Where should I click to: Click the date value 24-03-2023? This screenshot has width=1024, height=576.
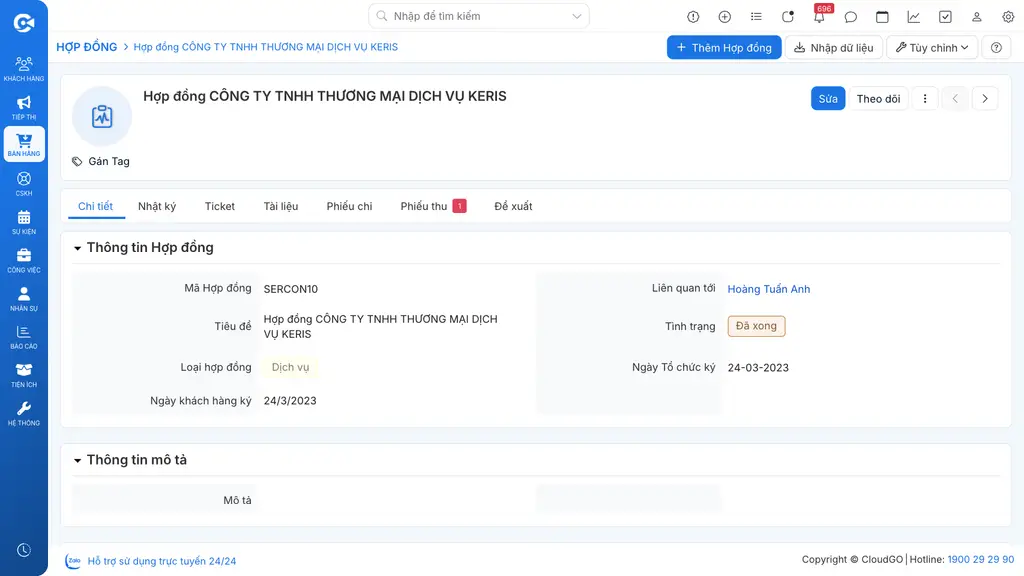pyautogui.click(x=758, y=368)
